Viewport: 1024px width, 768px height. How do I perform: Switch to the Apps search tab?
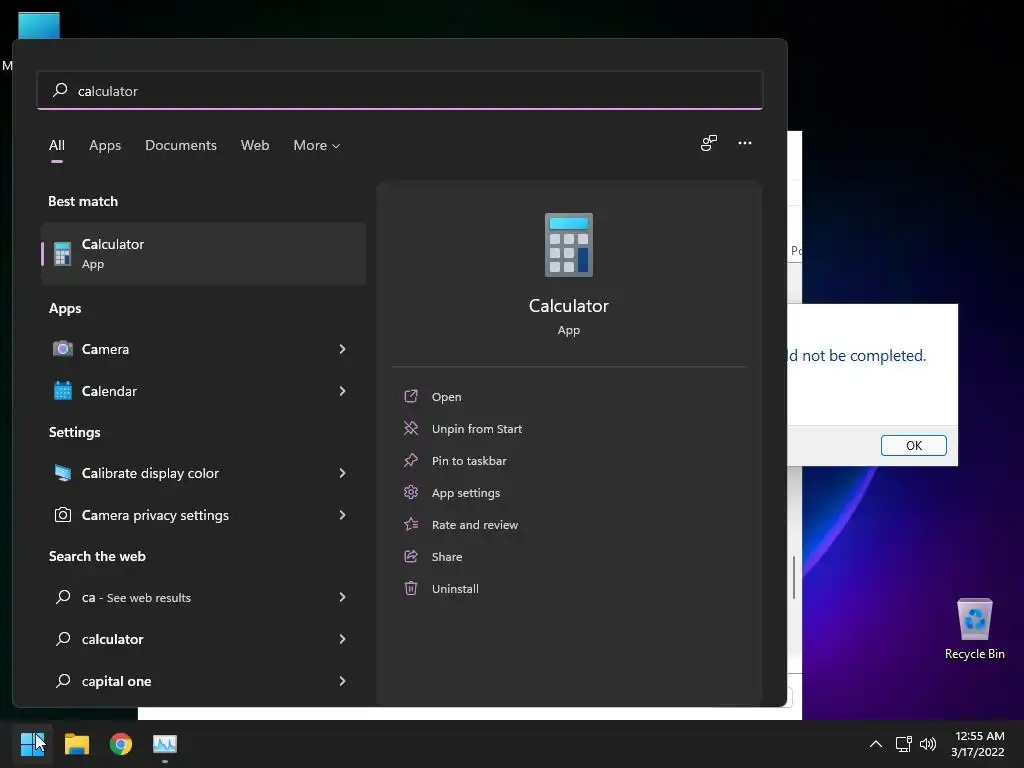[105, 145]
